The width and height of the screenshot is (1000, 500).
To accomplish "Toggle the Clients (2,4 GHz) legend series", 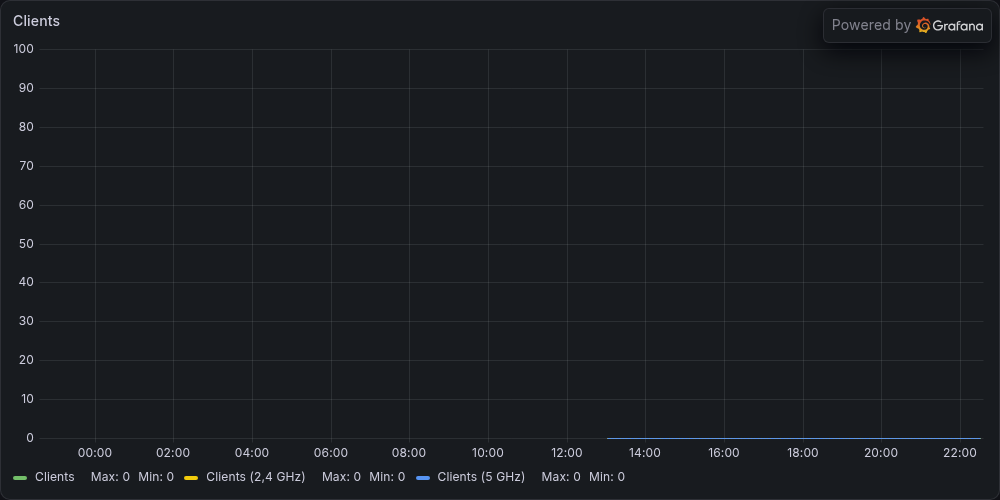I will (x=256, y=477).
